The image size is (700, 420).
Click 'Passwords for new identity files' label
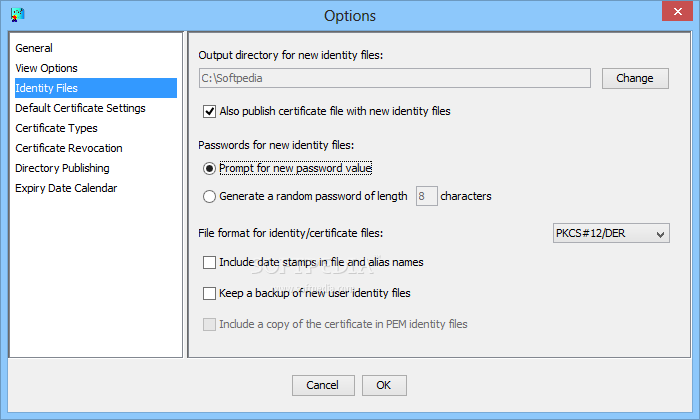pos(276,145)
